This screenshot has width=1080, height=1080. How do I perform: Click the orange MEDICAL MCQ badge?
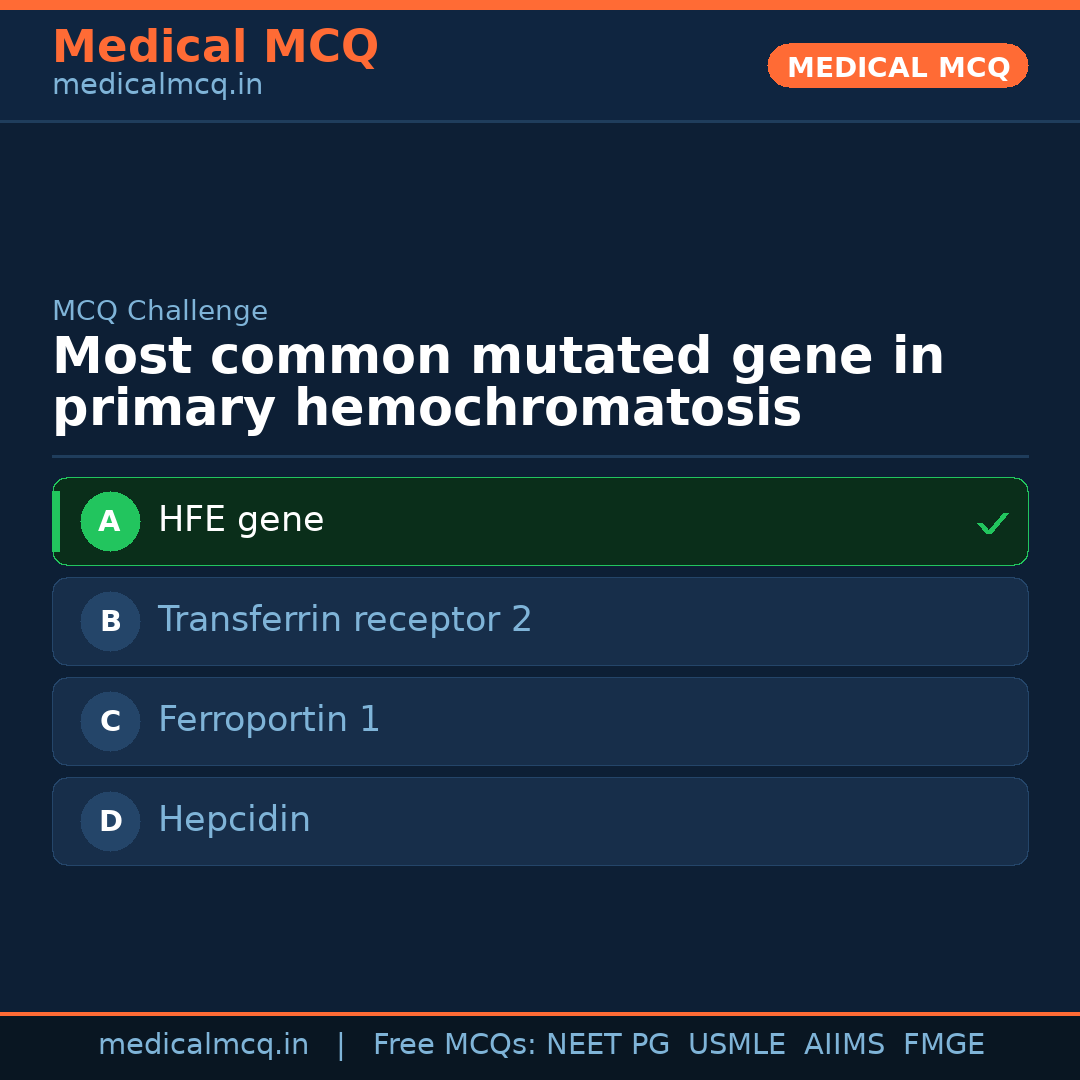pyautogui.click(x=898, y=67)
